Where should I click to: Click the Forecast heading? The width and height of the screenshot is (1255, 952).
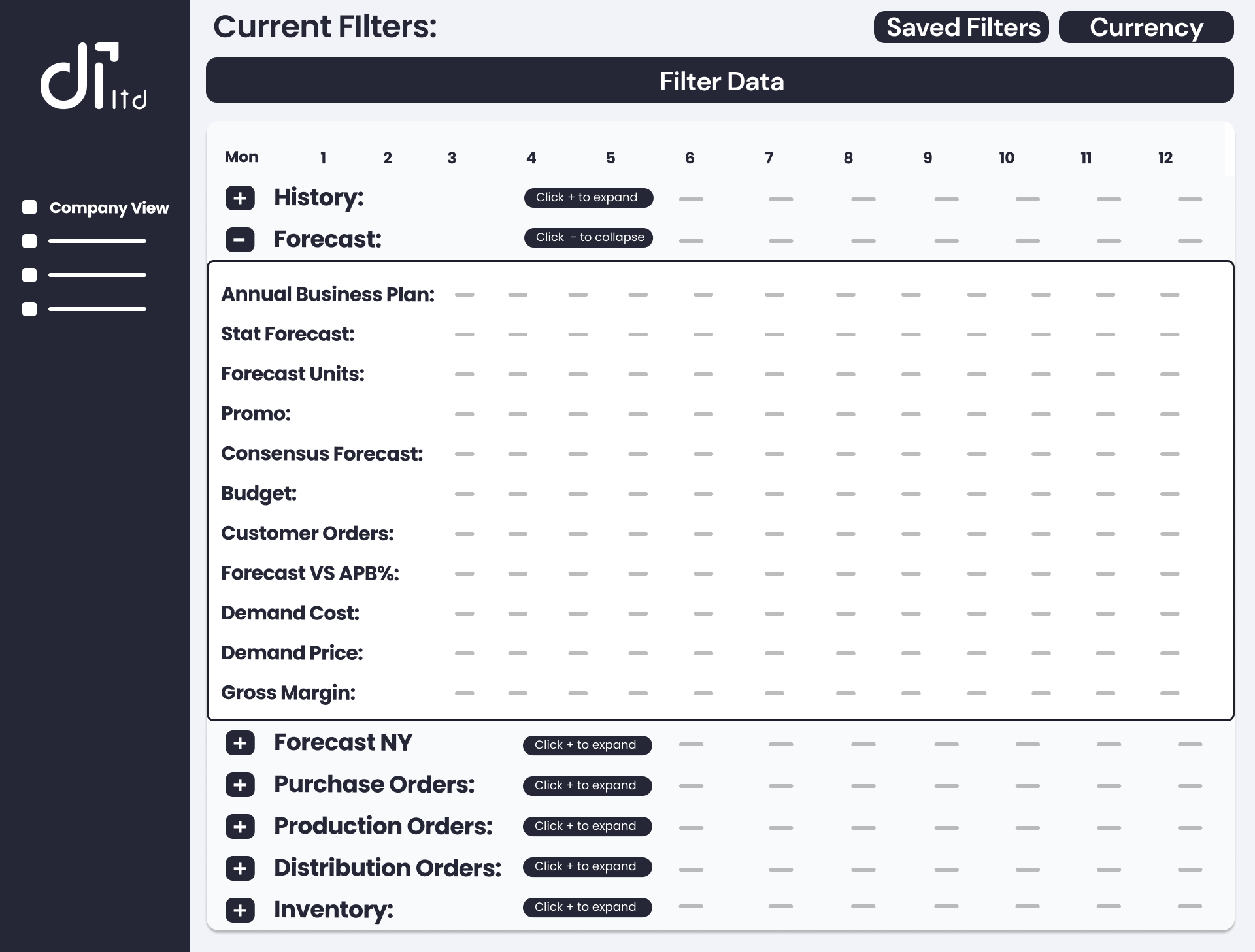tap(327, 240)
